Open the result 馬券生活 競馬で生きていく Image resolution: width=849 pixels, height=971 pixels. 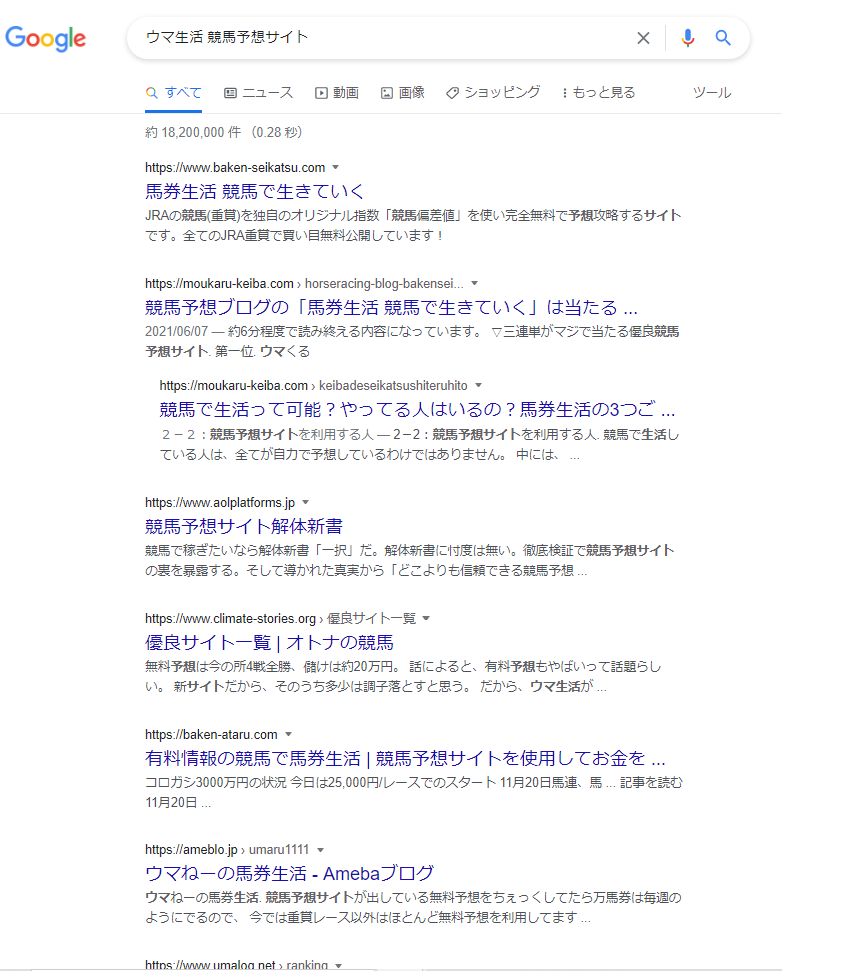255,191
